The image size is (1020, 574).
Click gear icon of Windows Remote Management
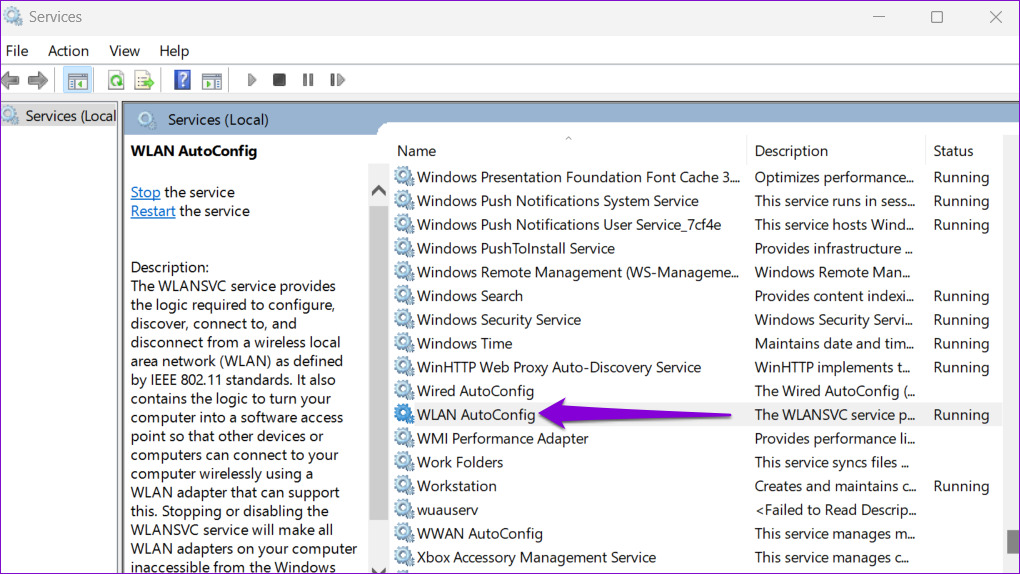[404, 271]
